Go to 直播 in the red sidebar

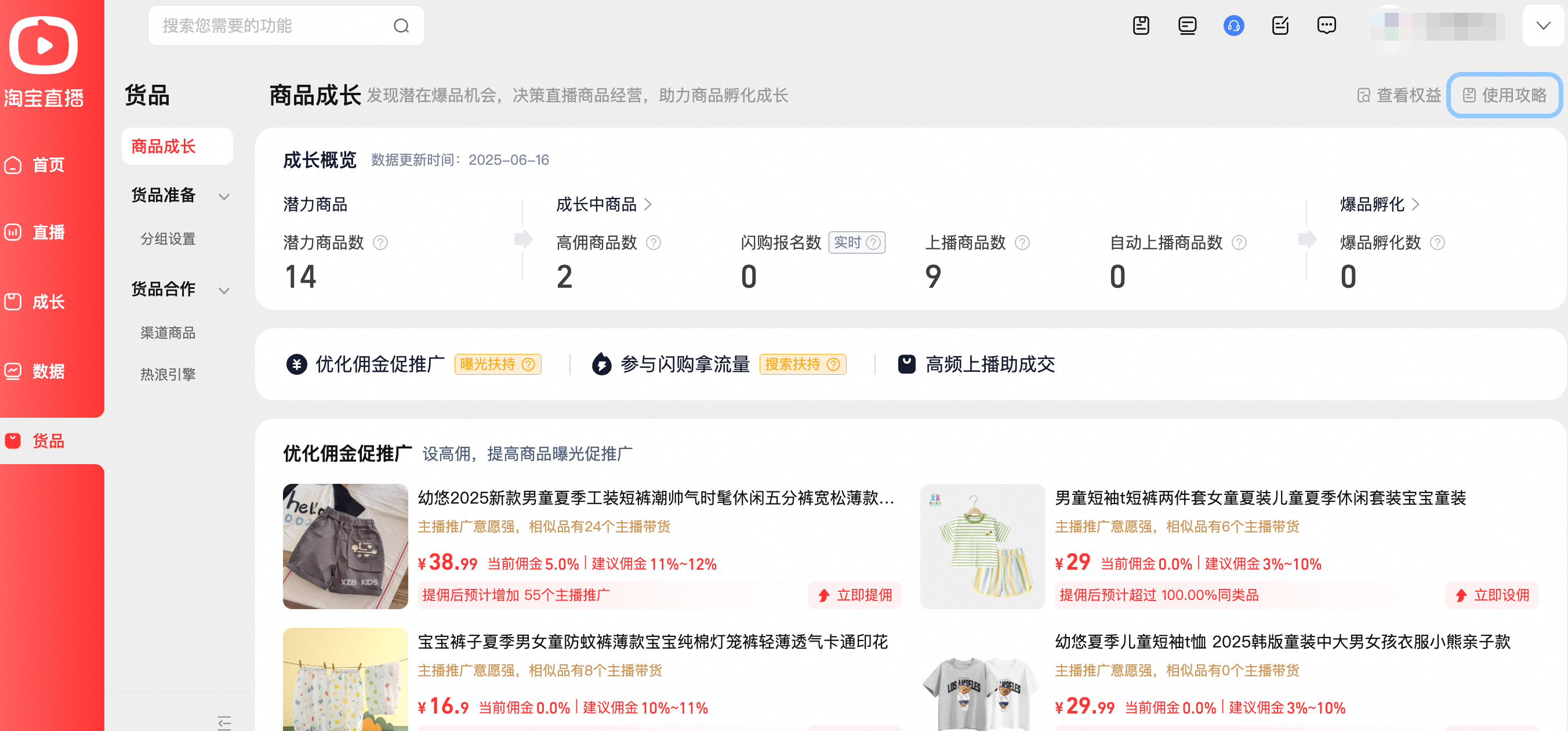tap(35, 232)
